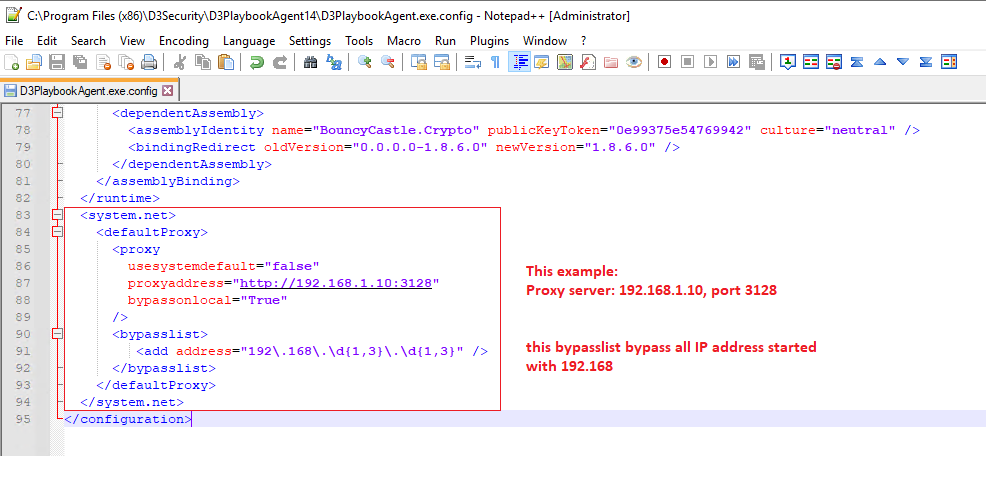Toggle show all characters pilcrow icon

[x=495, y=62]
